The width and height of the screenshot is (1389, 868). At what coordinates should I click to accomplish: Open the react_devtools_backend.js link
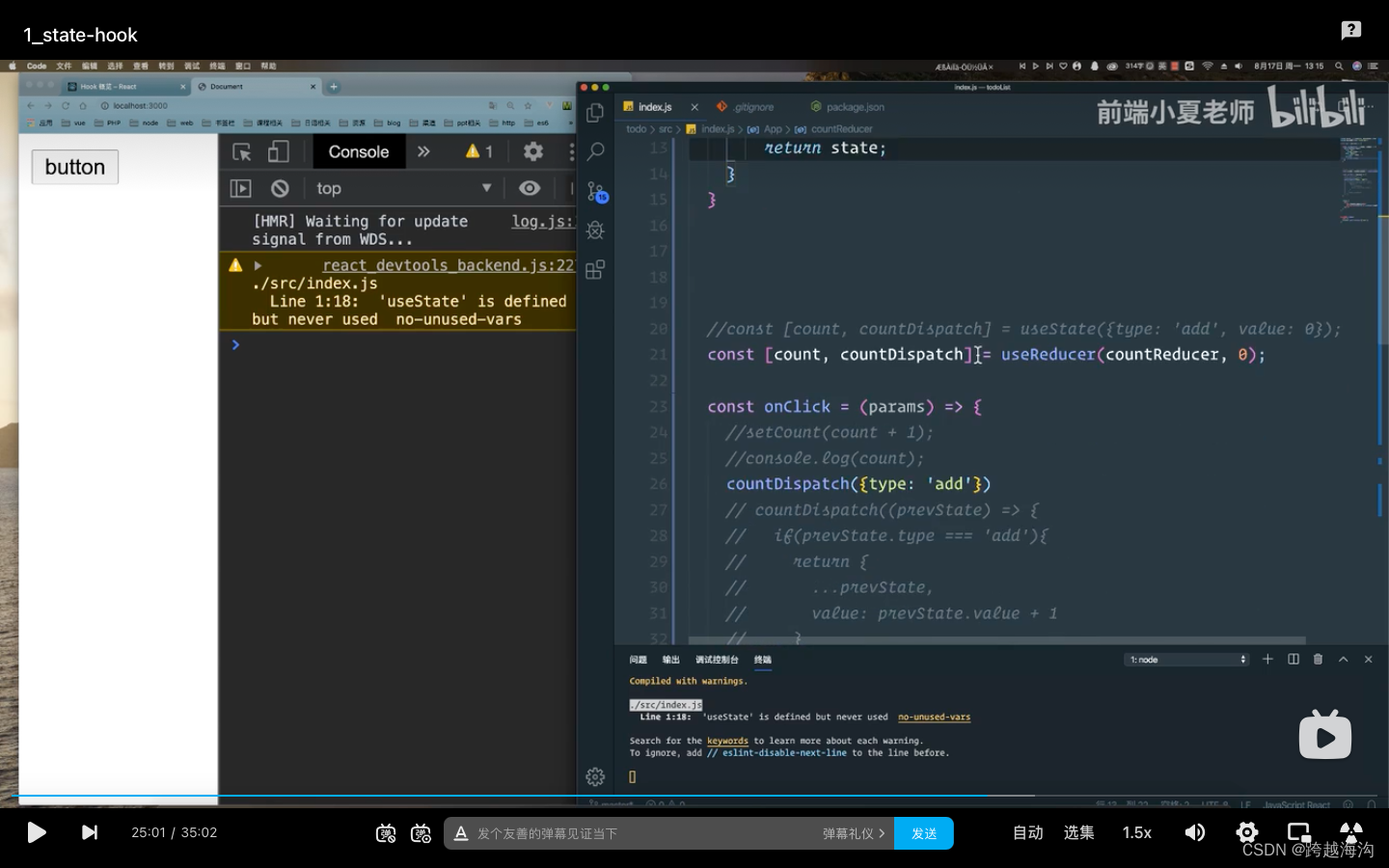449,265
